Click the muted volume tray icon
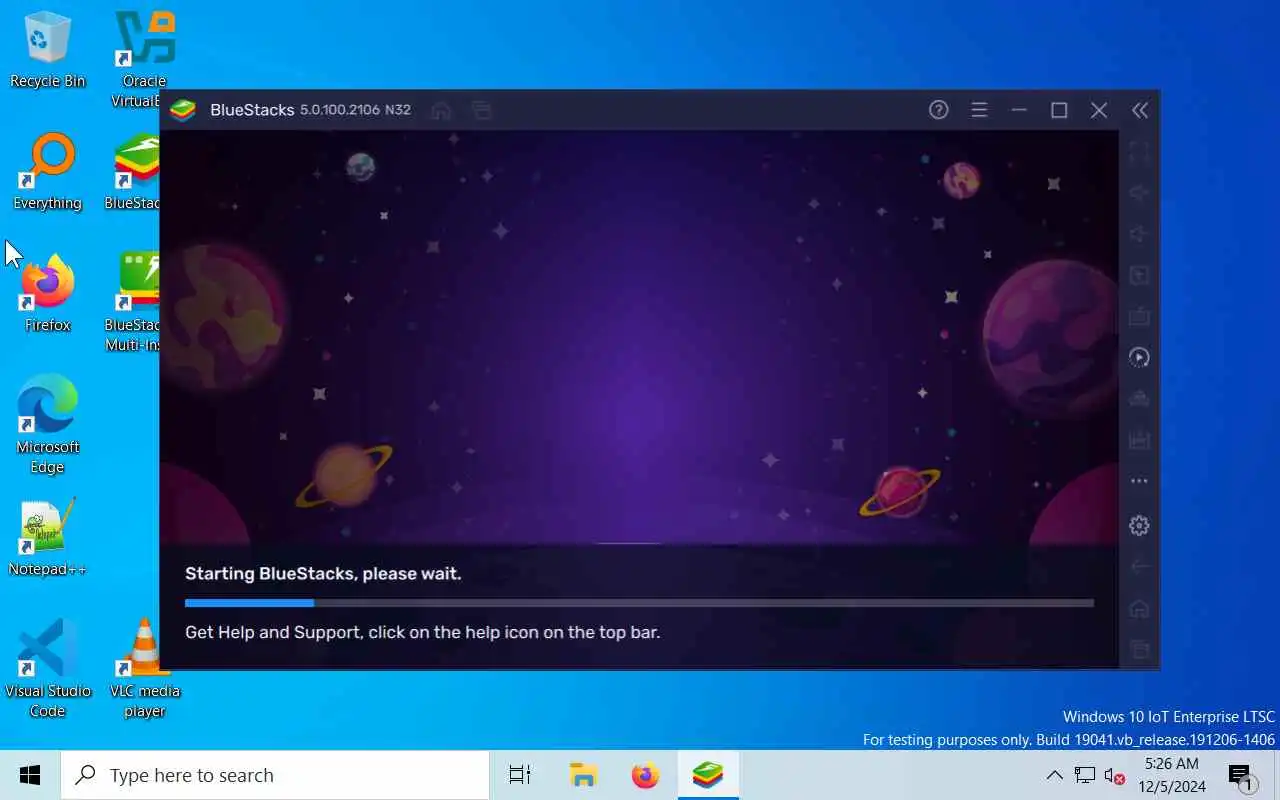The height and width of the screenshot is (800, 1280). (x=1114, y=775)
